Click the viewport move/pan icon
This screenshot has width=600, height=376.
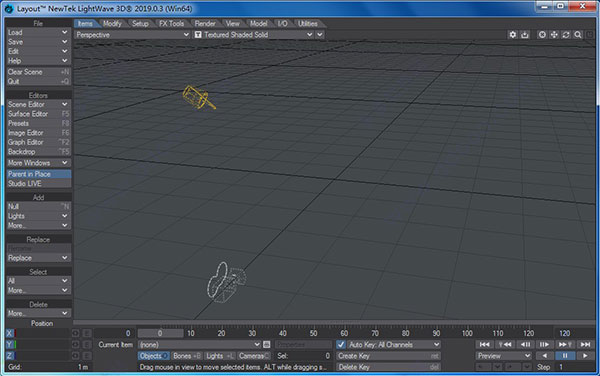(x=554, y=35)
